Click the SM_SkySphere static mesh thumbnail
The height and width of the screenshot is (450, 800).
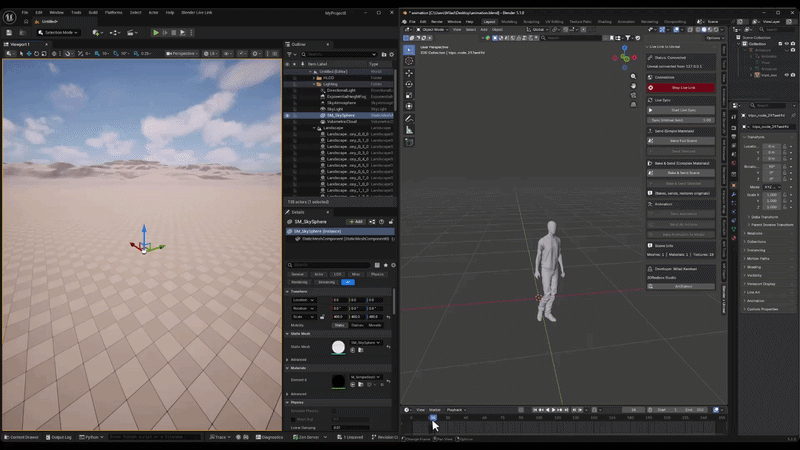338,347
